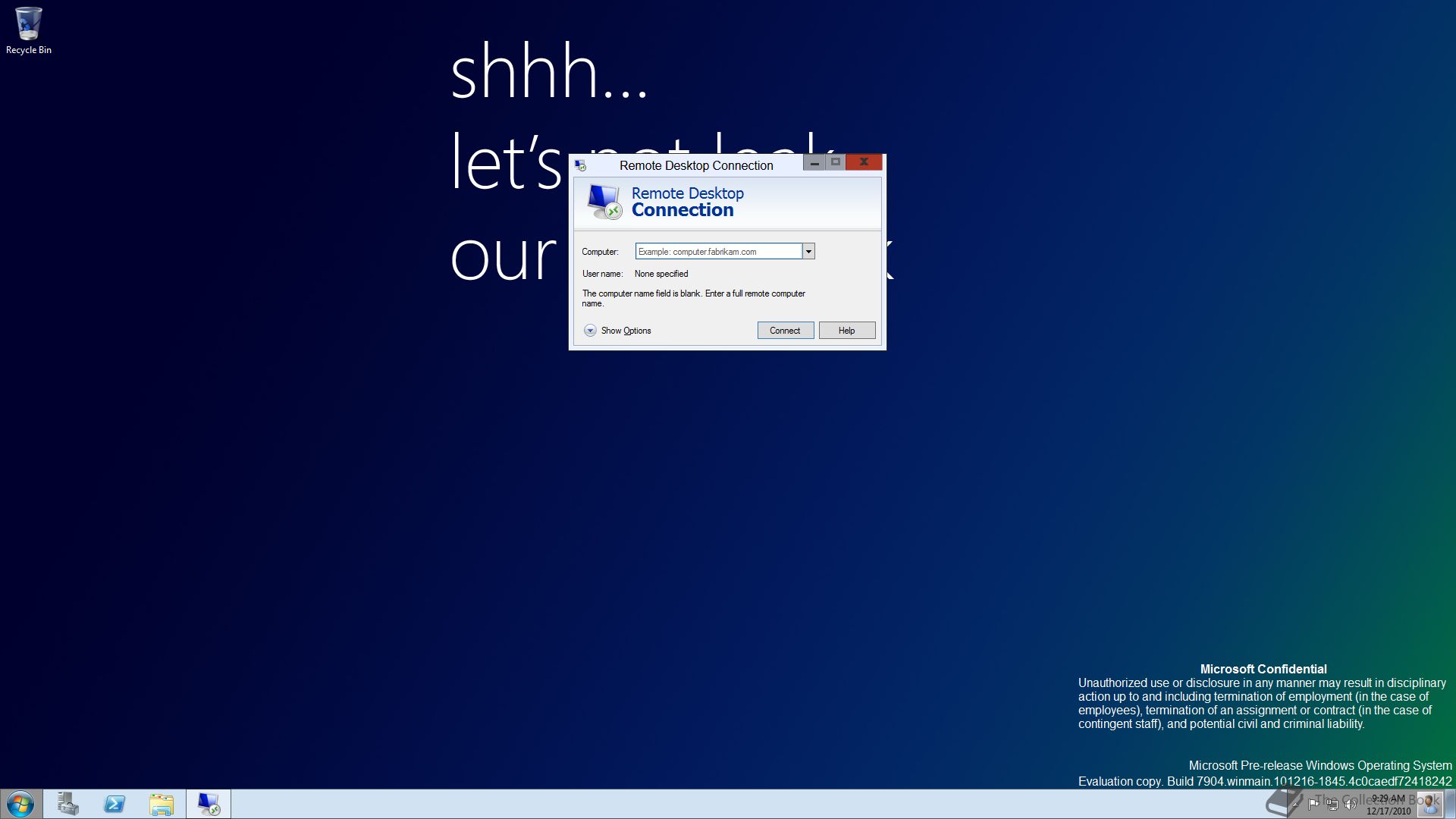This screenshot has height=819, width=1456.
Task: Open the Computer dropdown arrow
Action: coord(808,252)
